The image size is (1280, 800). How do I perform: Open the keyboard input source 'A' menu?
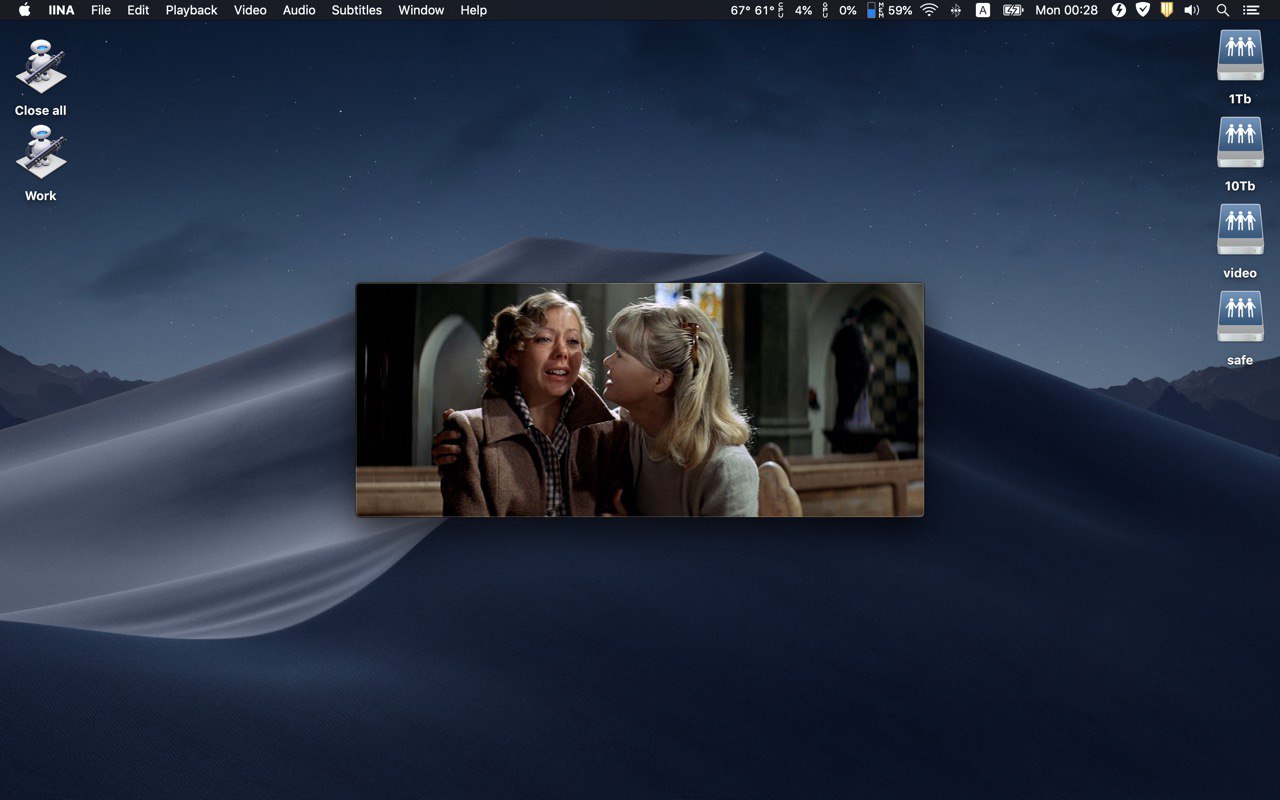tap(983, 10)
